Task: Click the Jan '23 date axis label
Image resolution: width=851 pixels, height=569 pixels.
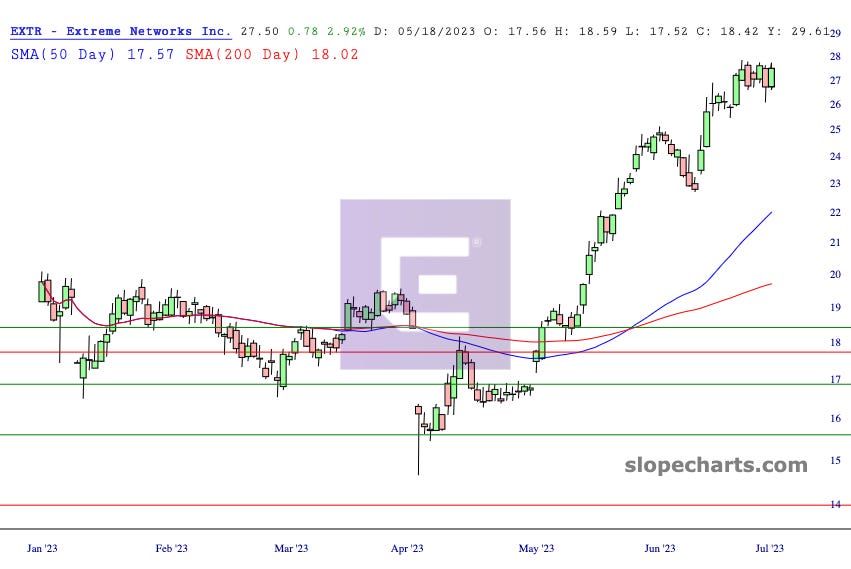Action: pyautogui.click(x=42, y=548)
